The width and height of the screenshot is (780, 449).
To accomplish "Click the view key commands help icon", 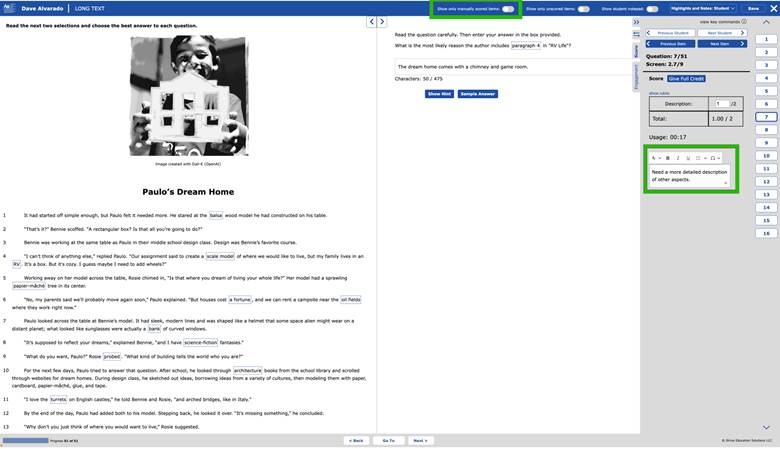I will pos(743,21).
